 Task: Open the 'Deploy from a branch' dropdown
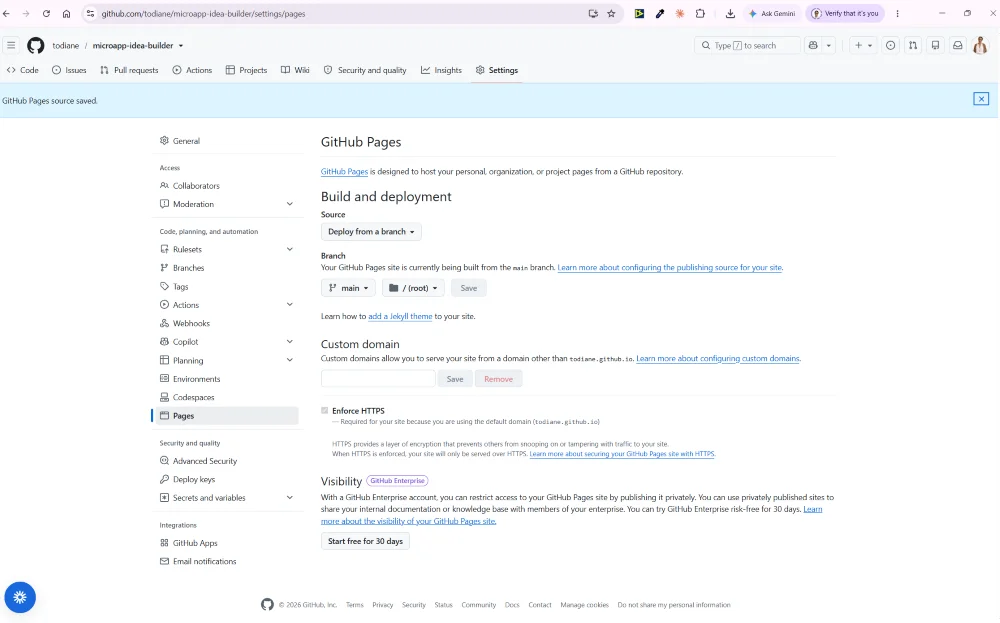(x=371, y=231)
